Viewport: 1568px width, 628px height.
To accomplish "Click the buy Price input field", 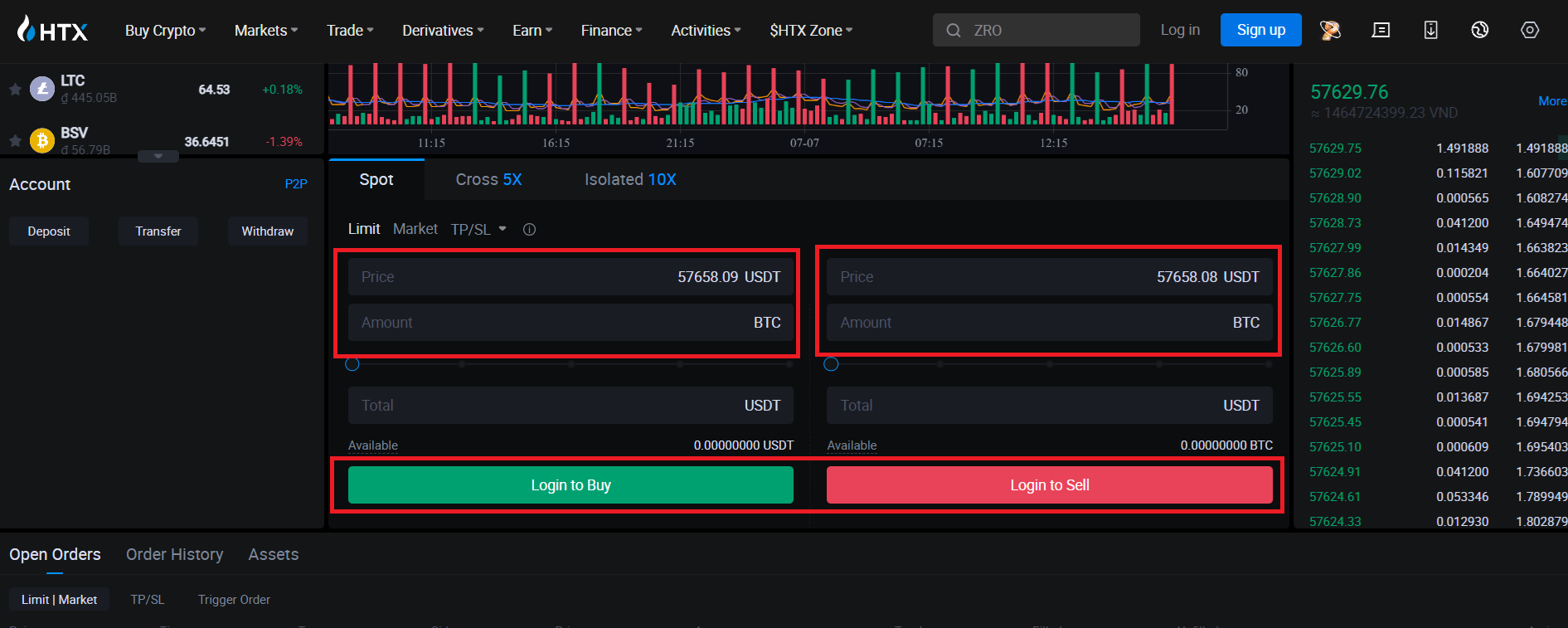I will pyautogui.click(x=570, y=276).
